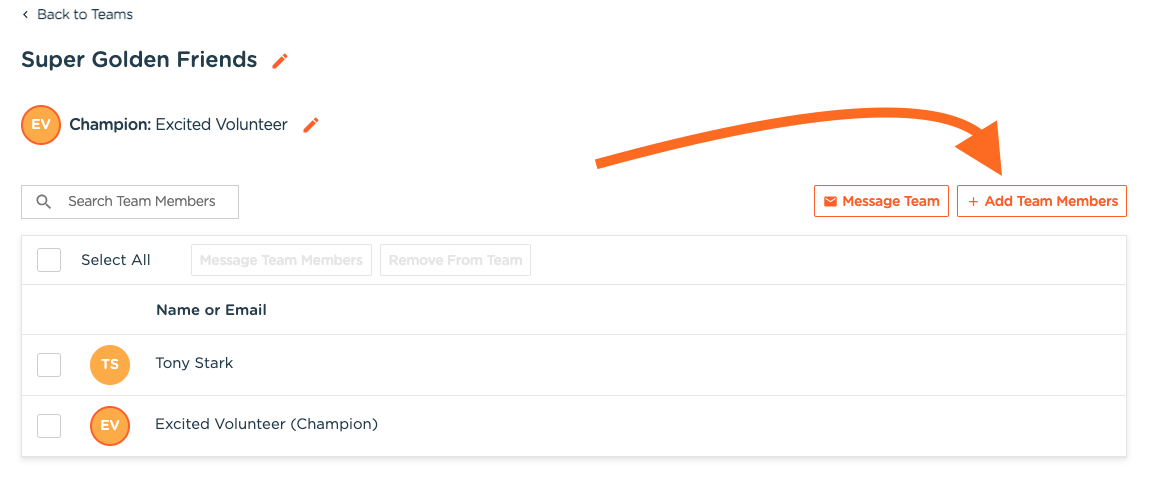
Task: Click the Excited Volunteer (Champion) name
Action: (266, 424)
